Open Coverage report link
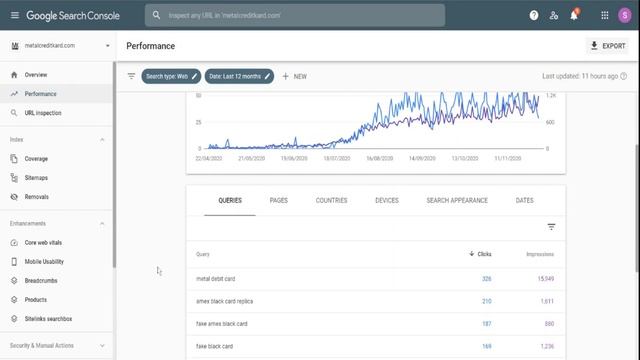 tap(56, 159)
